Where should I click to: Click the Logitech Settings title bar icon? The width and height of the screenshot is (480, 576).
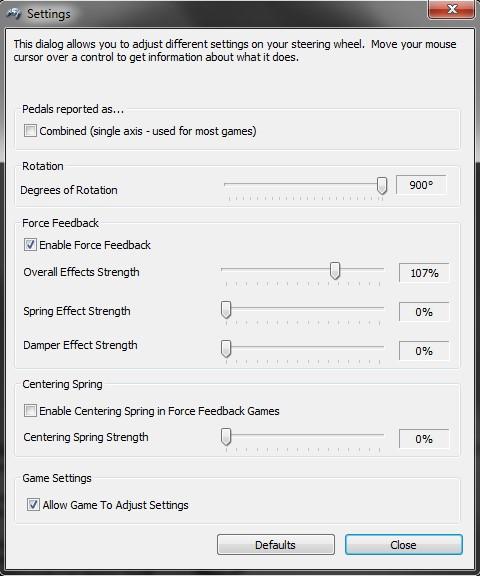(x=14, y=14)
